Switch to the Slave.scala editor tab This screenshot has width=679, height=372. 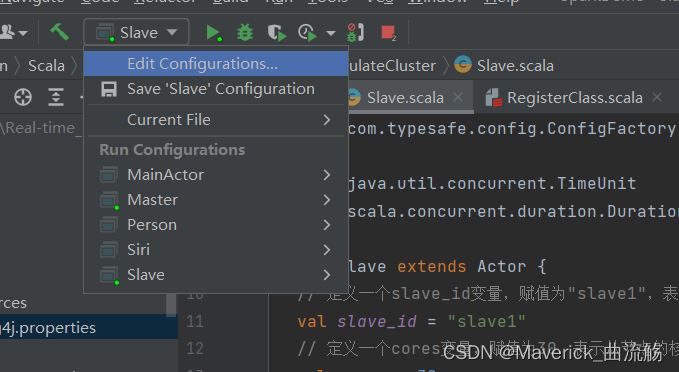click(x=405, y=98)
